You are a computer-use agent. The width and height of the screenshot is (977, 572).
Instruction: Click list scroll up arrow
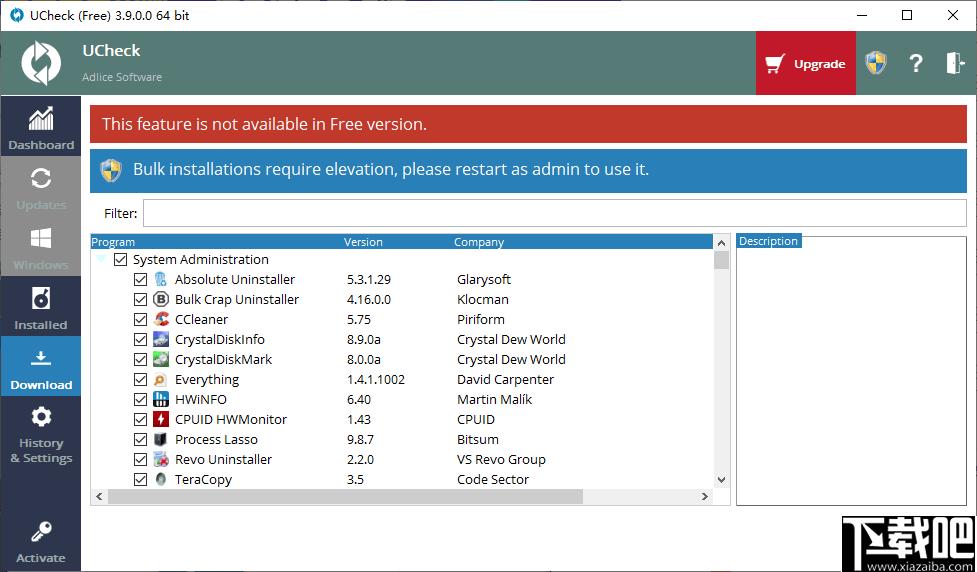(722, 243)
